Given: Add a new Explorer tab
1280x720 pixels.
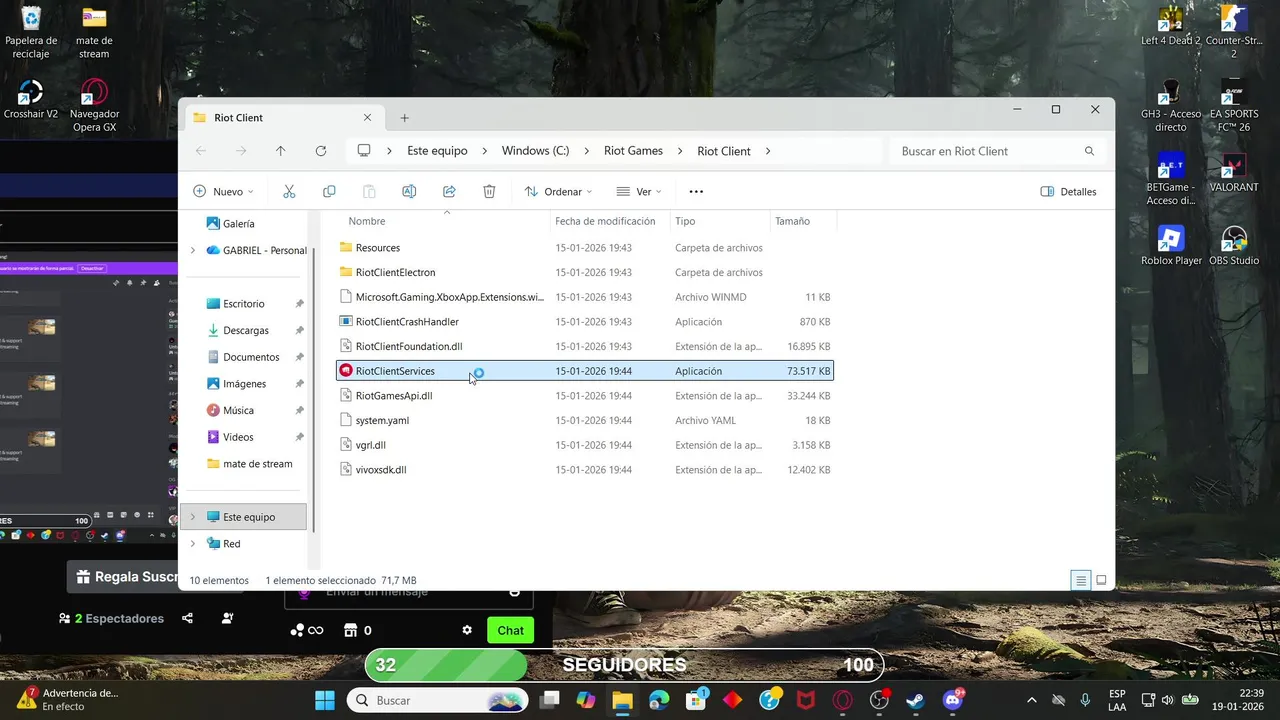Looking at the screenshot, I should click(x=405, y=118).
